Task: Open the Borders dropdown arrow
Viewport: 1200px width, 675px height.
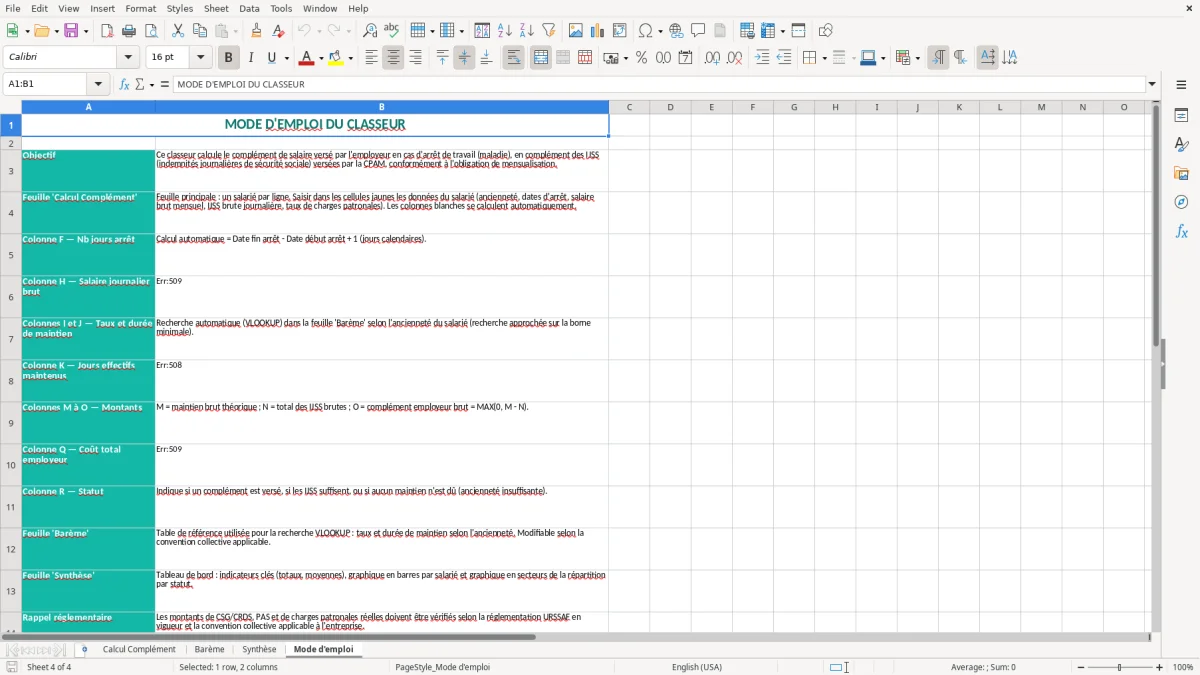Action: pyautogui.click(x=824, y=58)
